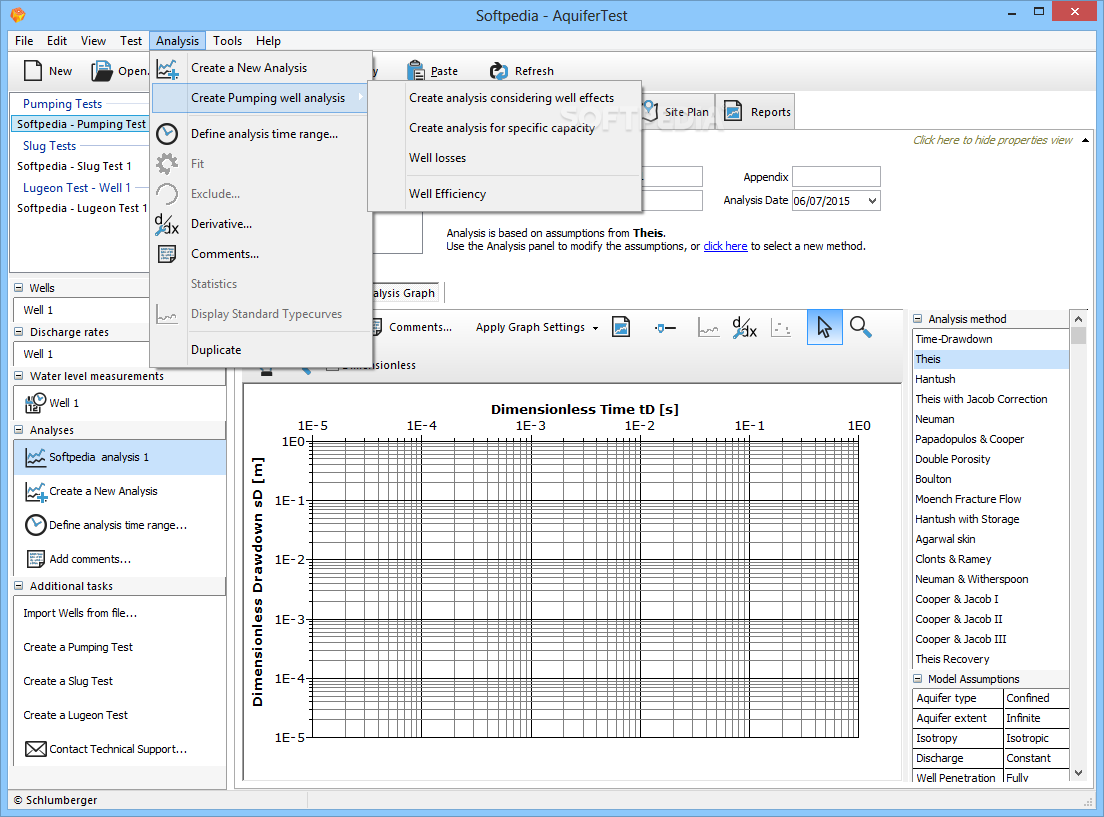Collapse the Model Assumptions group
The image size is (1104, 817).
917,679
